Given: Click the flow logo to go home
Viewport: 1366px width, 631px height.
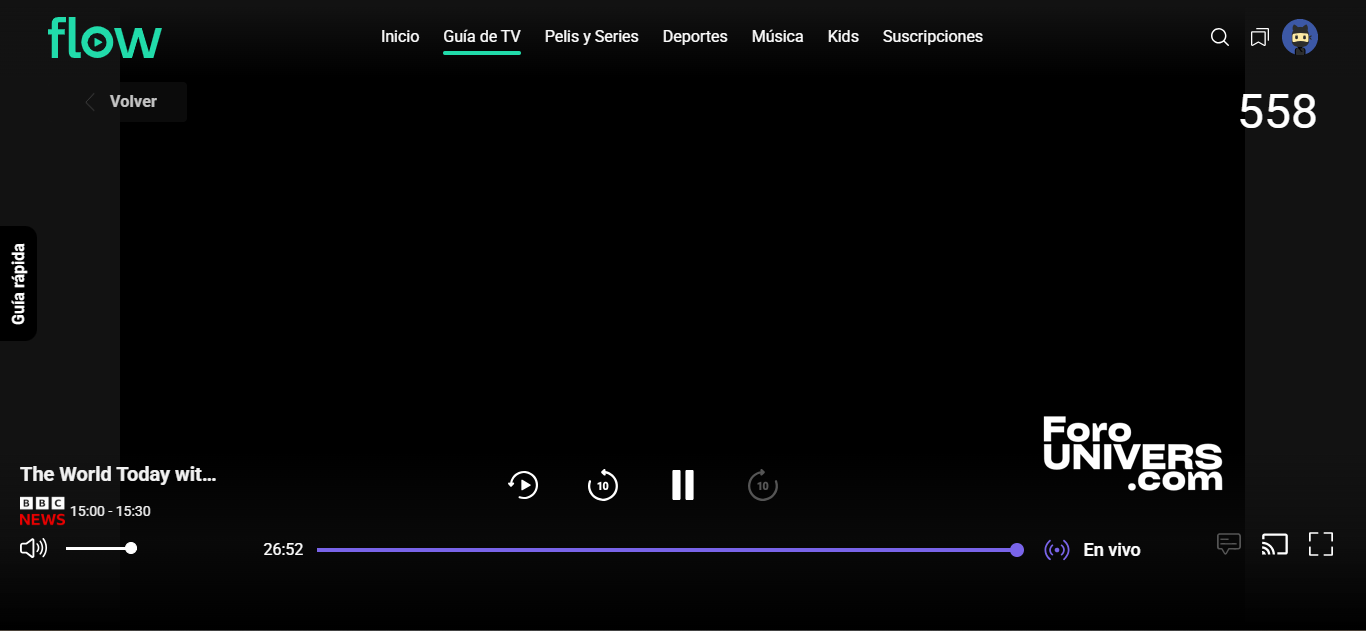Looking at the screenshot, I should [104, 37].
